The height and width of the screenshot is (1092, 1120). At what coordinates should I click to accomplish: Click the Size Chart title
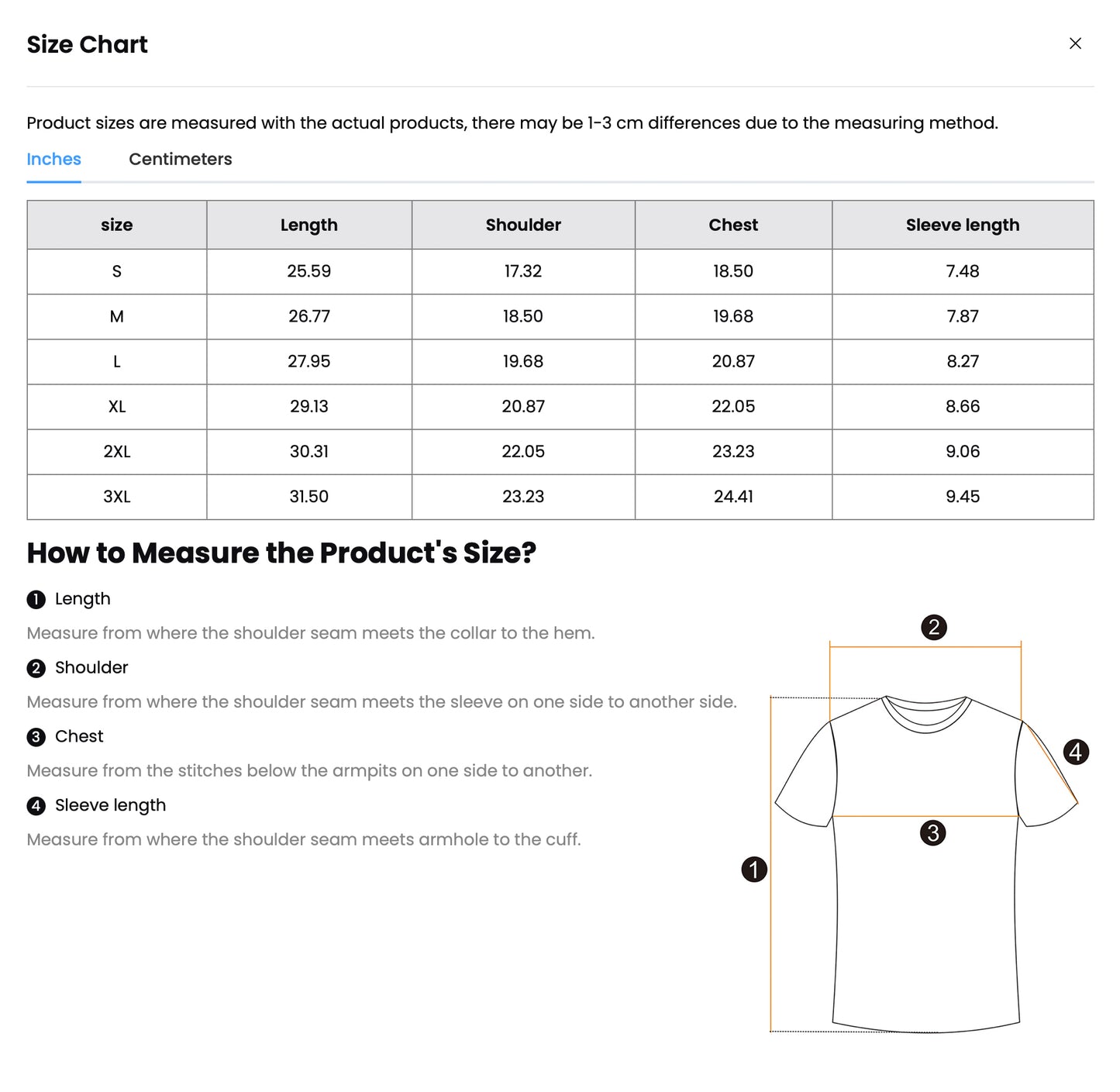(x=87, y=44)
